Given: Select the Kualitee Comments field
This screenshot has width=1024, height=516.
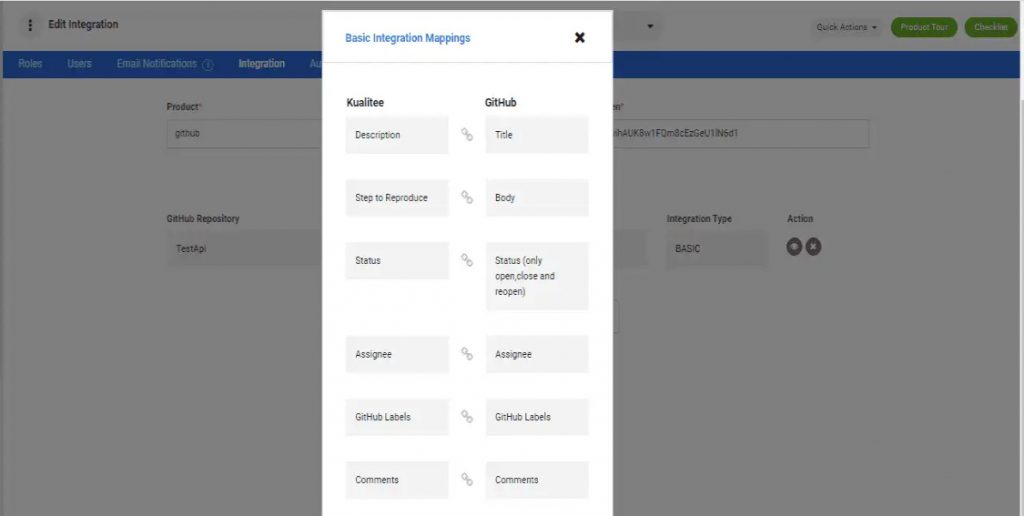Looking at the screenshot, I should 397,480.
